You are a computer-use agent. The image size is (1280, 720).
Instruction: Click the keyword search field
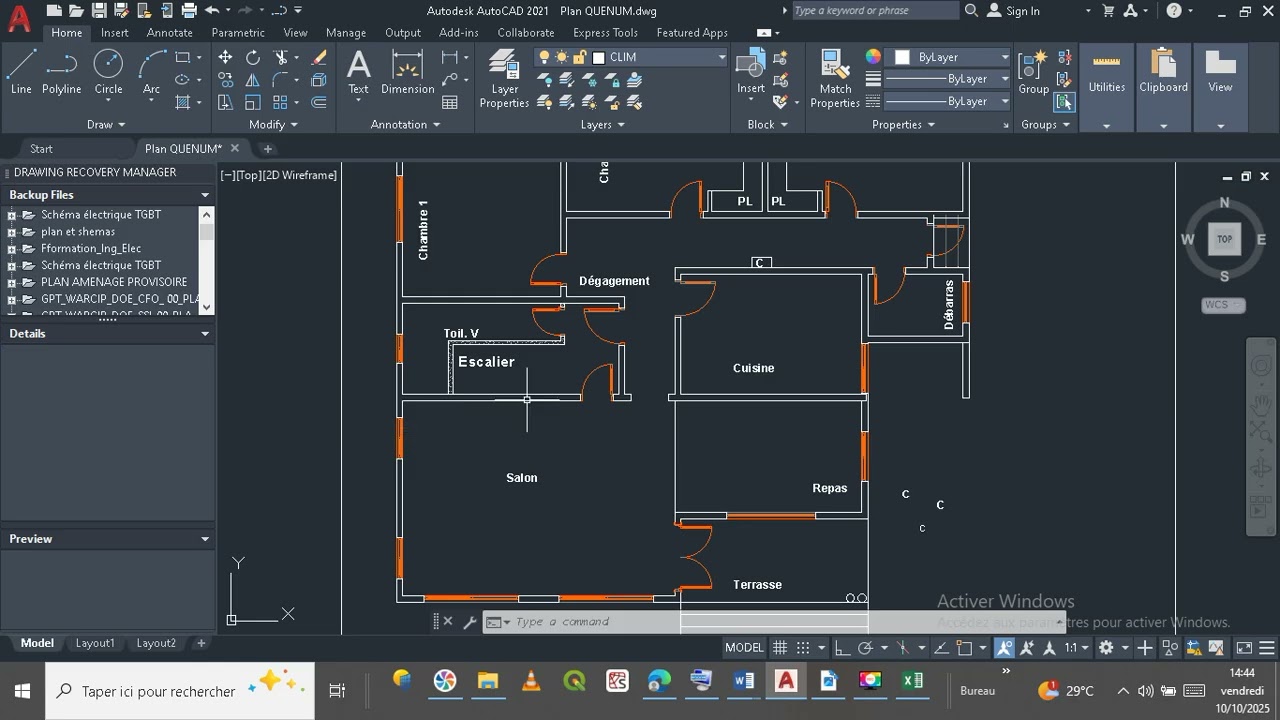875,11
